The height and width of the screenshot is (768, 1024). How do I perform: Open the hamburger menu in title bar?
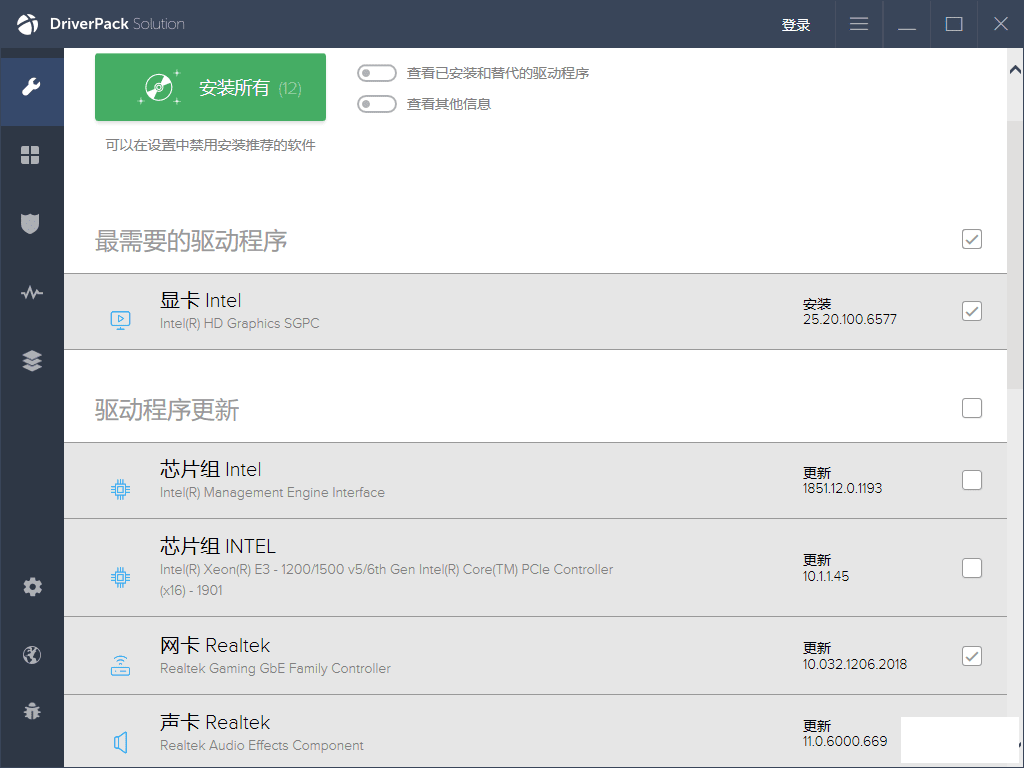pos(859,24)
